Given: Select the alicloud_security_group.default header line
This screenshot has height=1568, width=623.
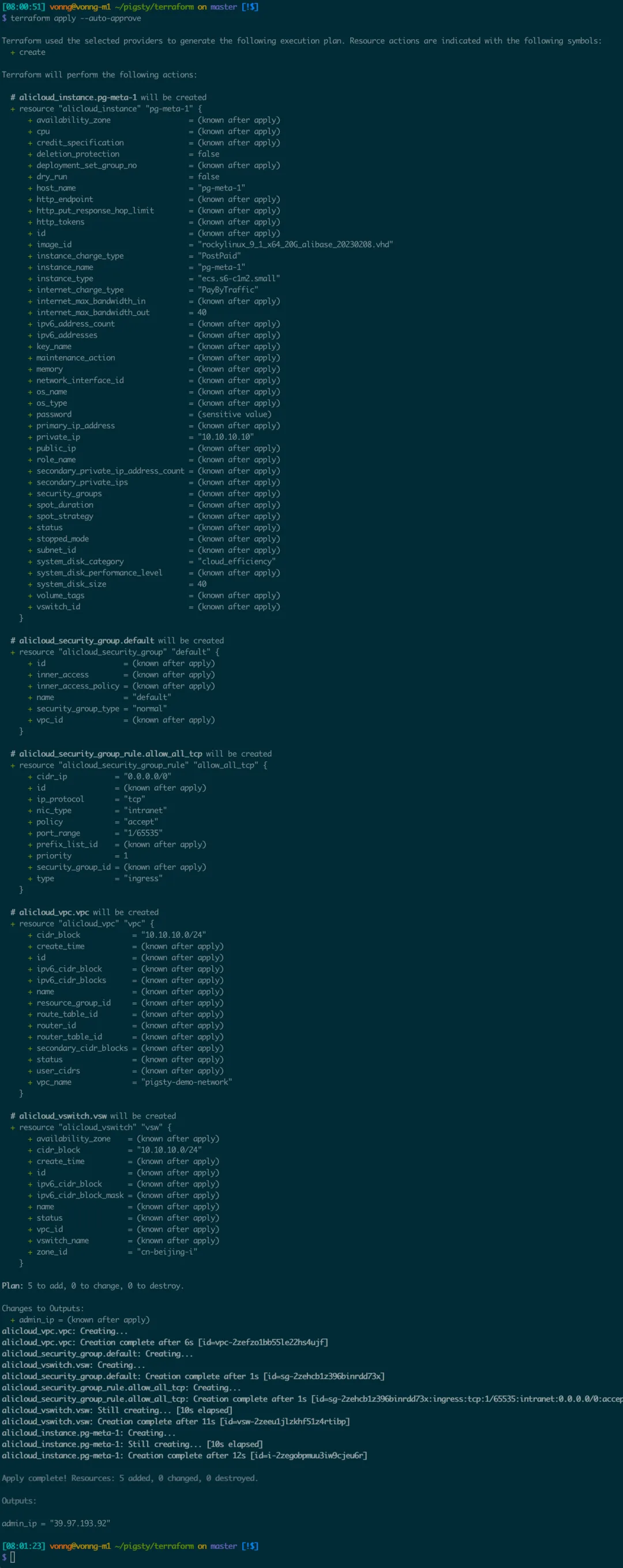Looking at the screenshot, I should click(117, 641).
